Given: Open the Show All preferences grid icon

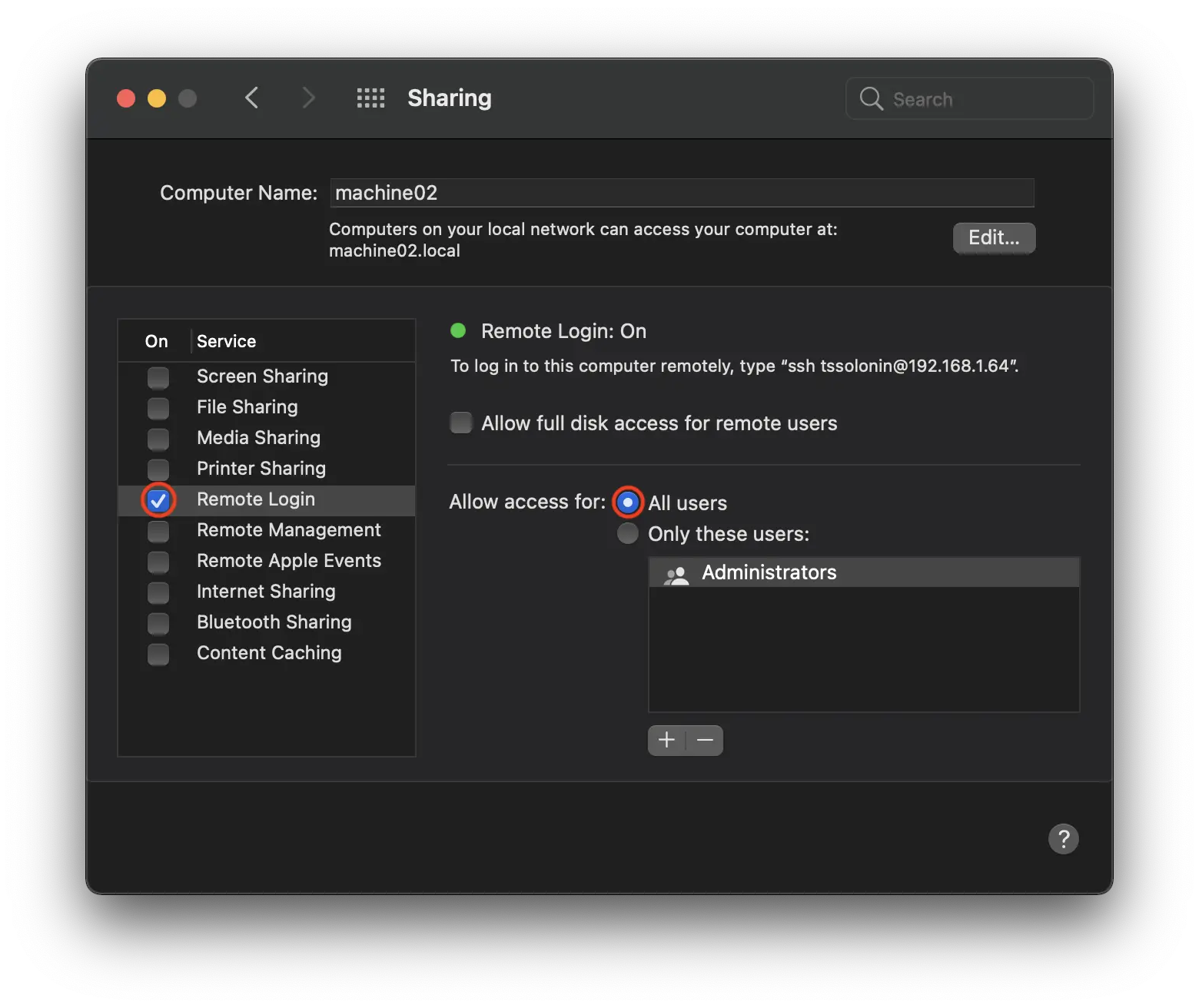Looking at the screenshot, I should 370,98.
